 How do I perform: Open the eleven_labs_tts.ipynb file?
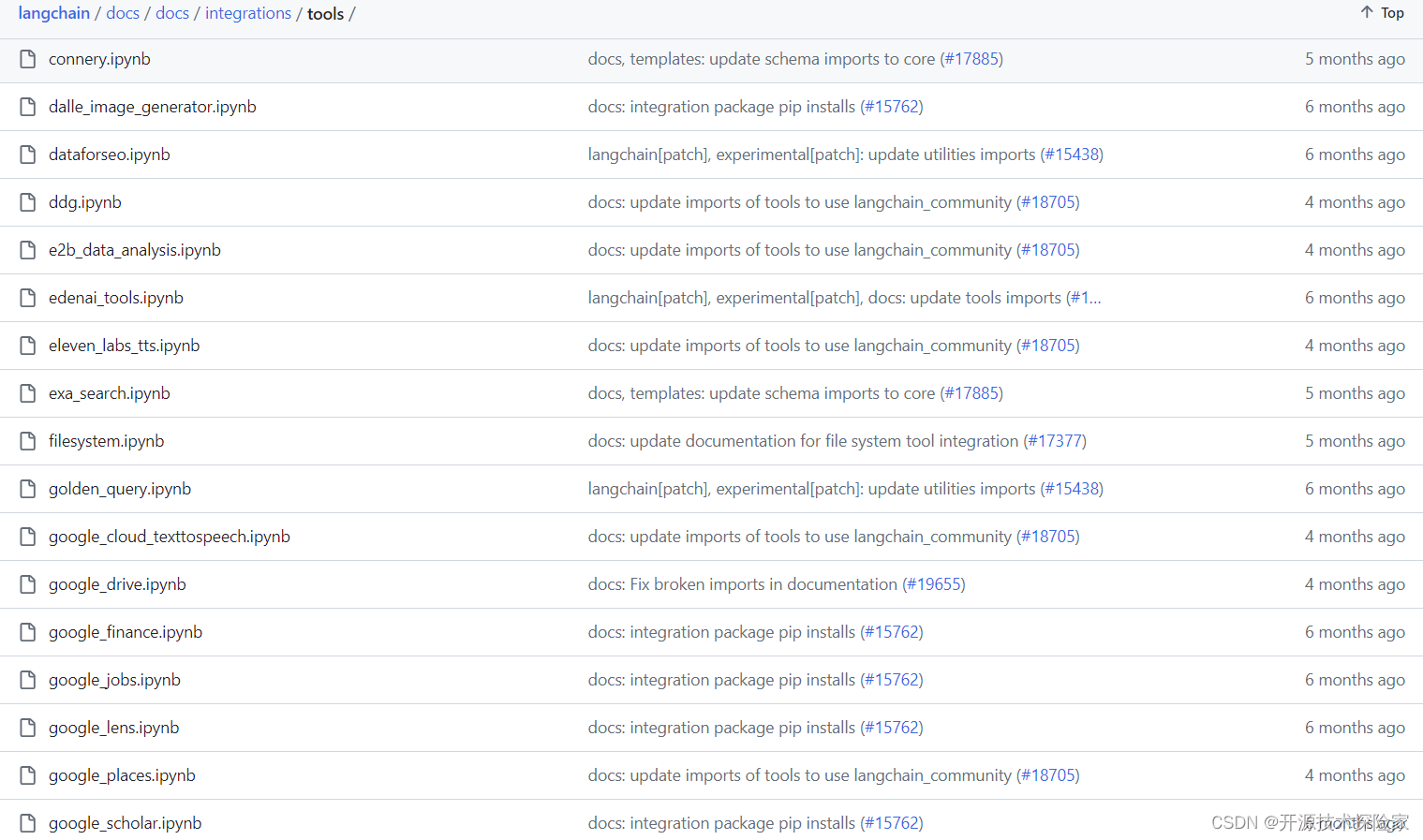124,346
